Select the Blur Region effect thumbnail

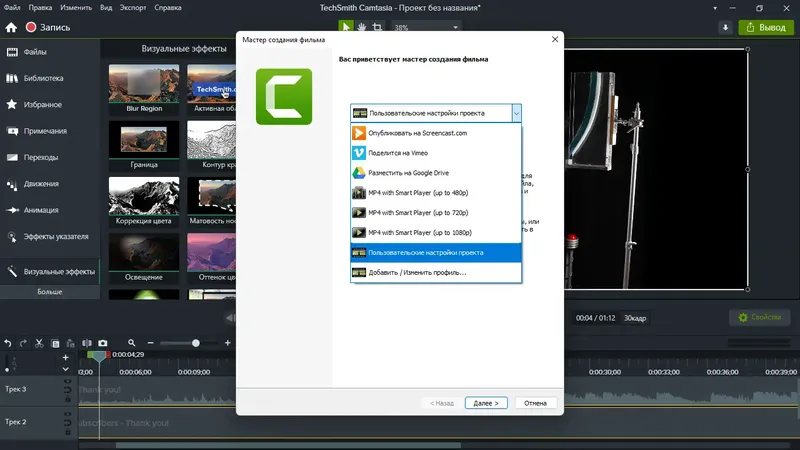(144, 88)
